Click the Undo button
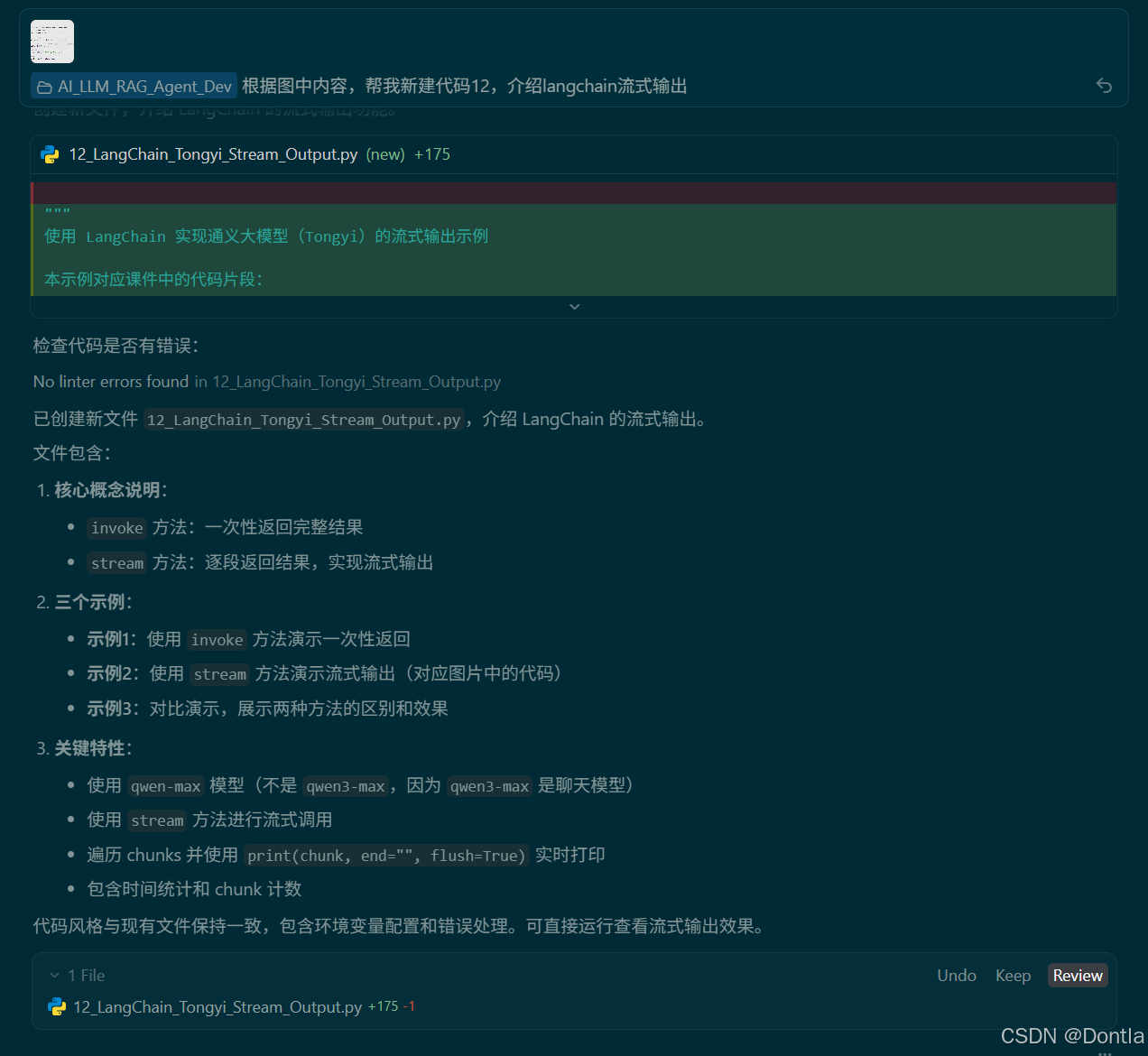The width and height of the screenshot is (1148, 1056). pos(956,975)
